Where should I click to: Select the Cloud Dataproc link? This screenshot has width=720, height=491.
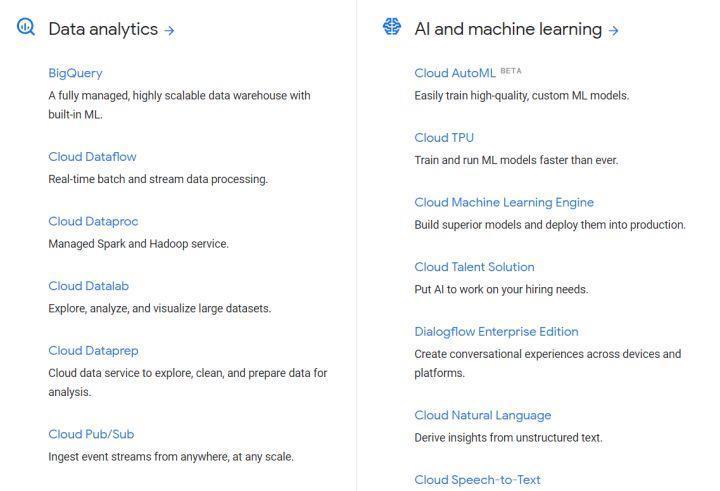[x=93, y=221]
